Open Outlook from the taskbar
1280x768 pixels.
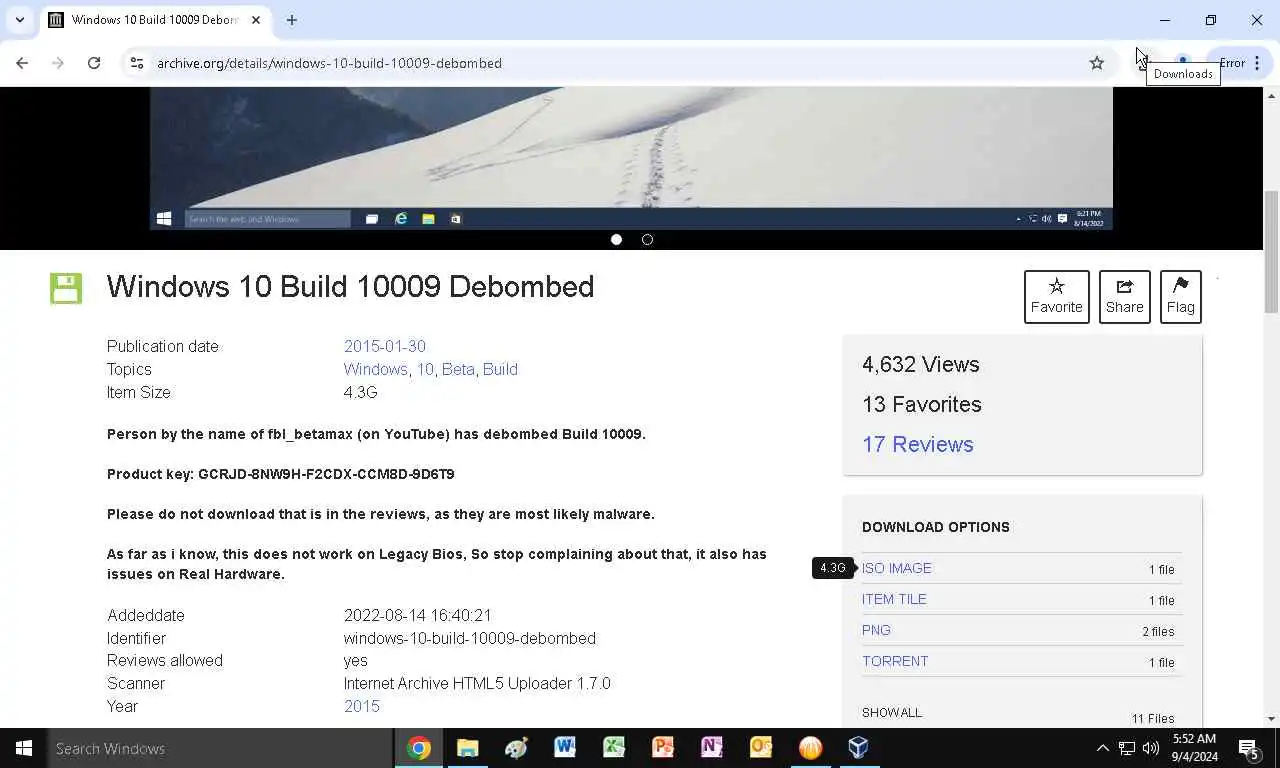click(761, 748)
